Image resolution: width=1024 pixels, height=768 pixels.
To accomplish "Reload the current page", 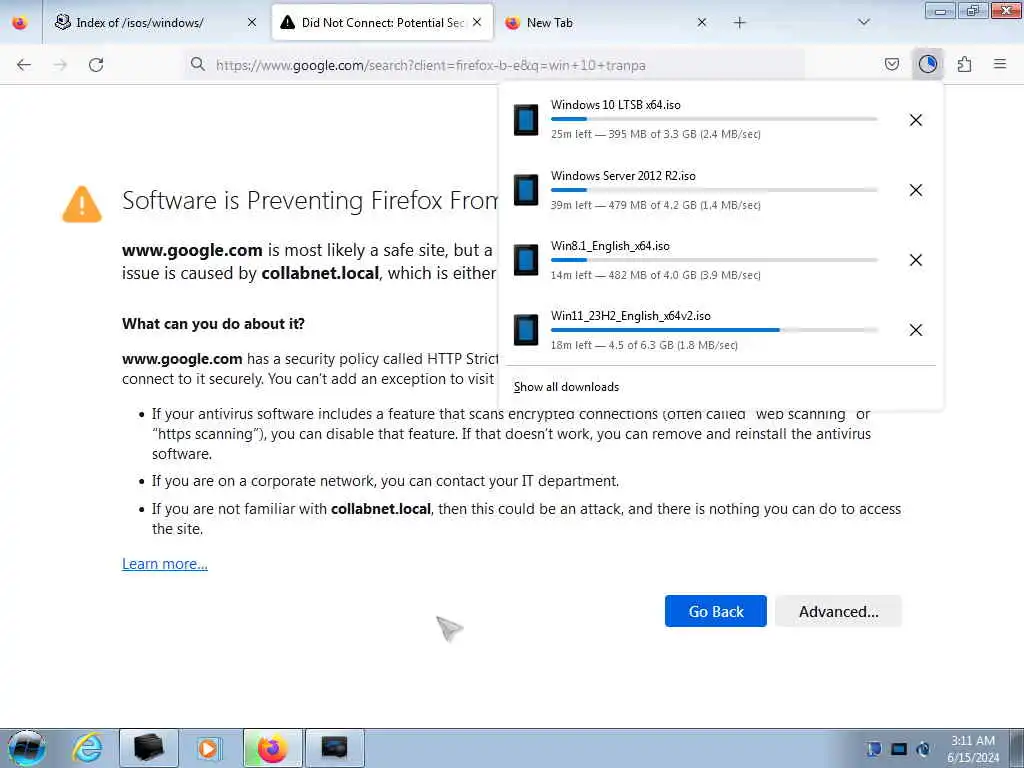I will (x=96, y=65).
